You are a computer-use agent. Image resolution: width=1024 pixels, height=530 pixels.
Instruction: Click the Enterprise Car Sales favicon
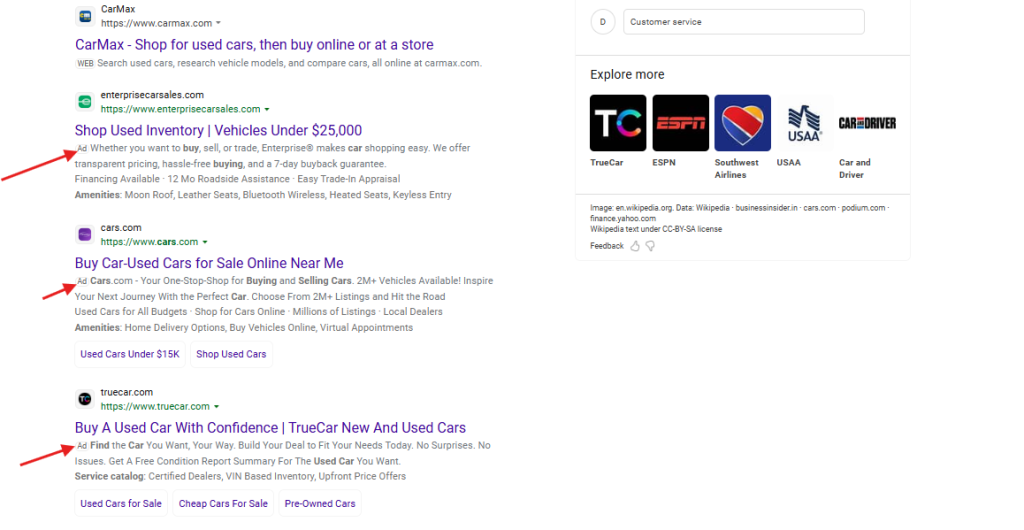(85, 101)
